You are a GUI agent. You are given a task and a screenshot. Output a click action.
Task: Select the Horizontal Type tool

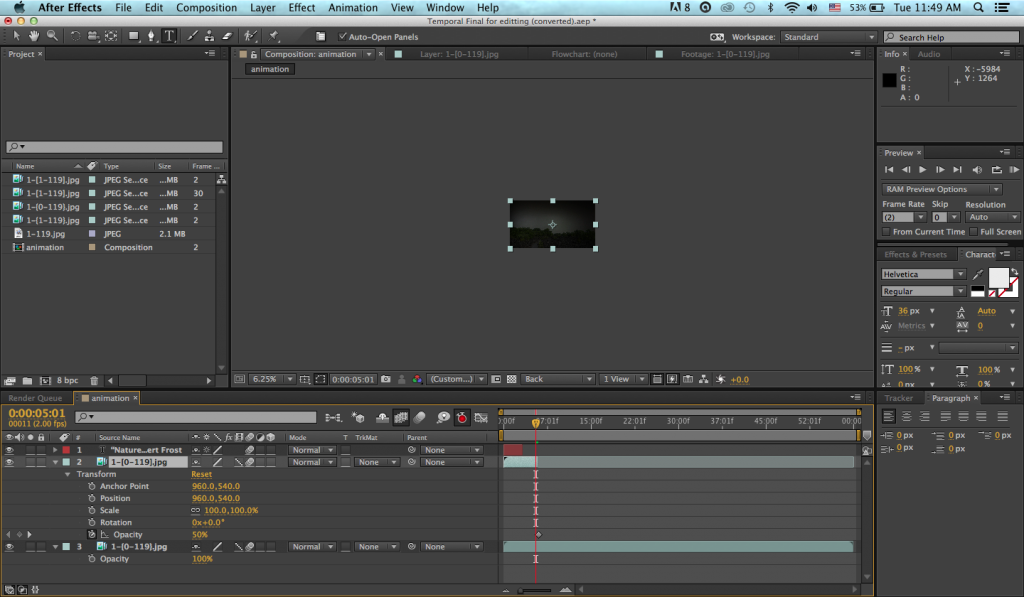click(169, 36)
